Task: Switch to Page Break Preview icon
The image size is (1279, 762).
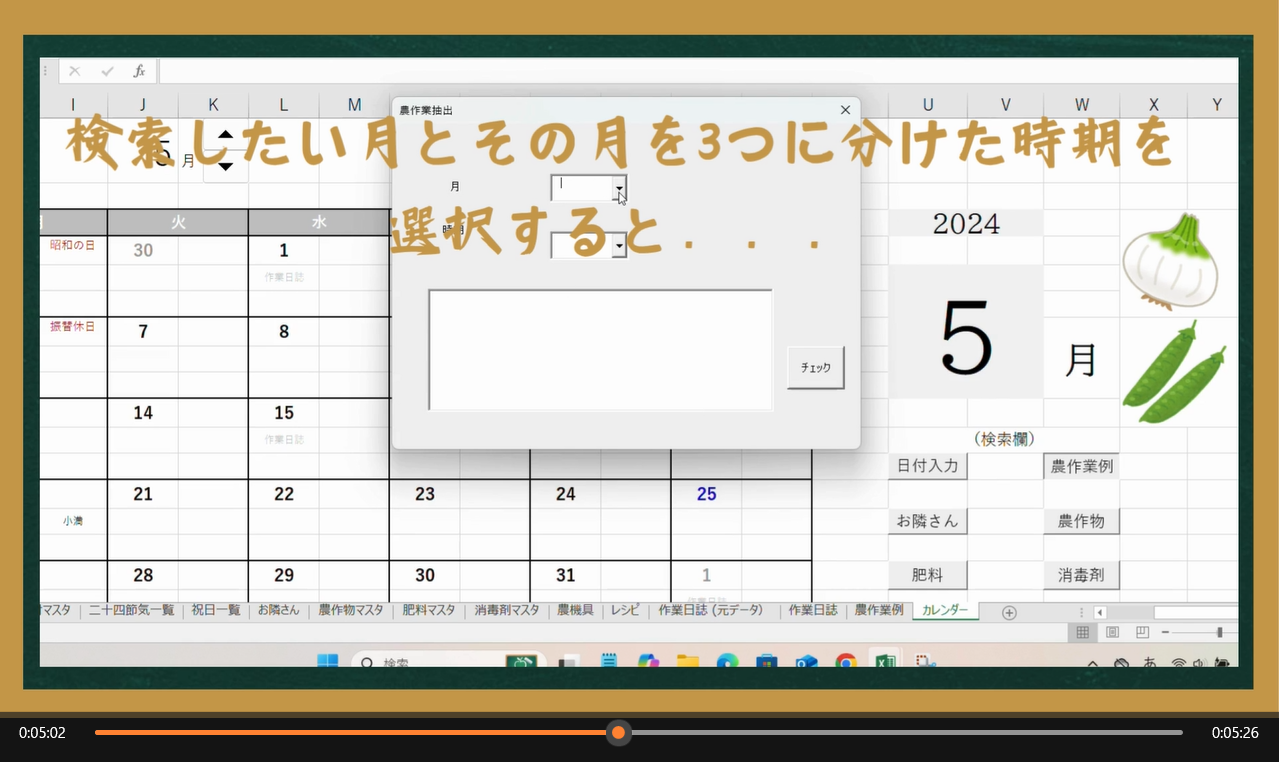Action: tap(1142, 633)
